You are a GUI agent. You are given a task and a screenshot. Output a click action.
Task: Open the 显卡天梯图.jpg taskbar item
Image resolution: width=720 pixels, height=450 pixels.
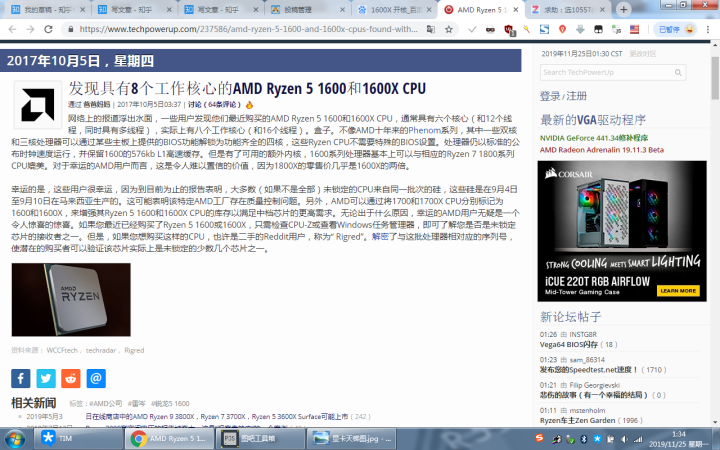tap(352, 439)
